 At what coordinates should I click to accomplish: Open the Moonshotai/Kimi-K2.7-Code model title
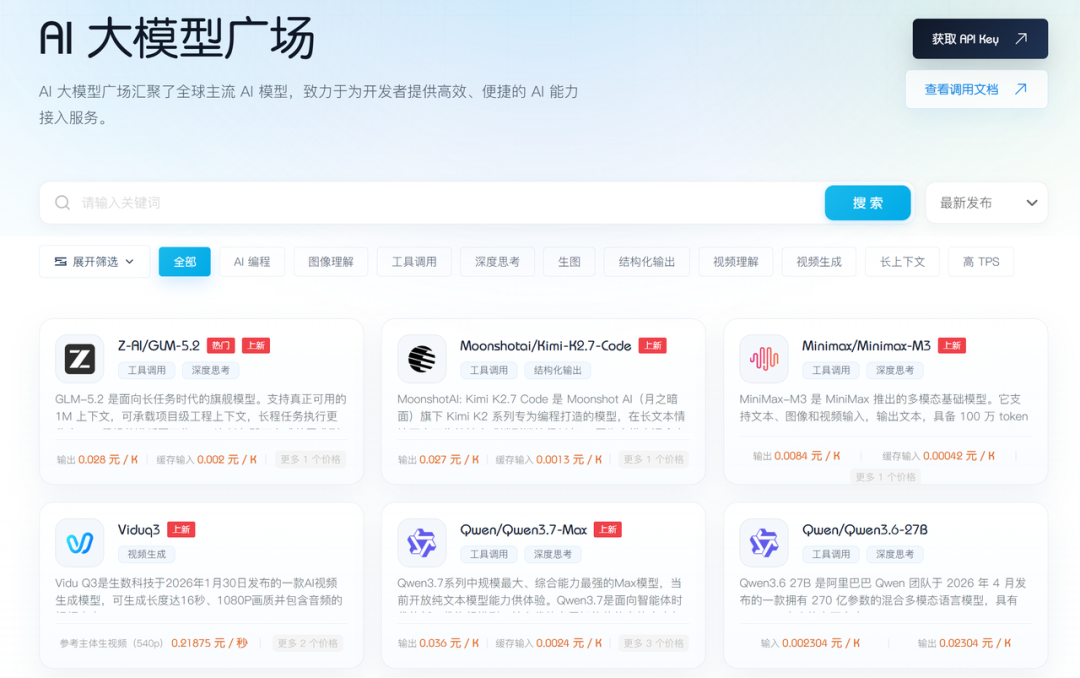click(546, 346)
